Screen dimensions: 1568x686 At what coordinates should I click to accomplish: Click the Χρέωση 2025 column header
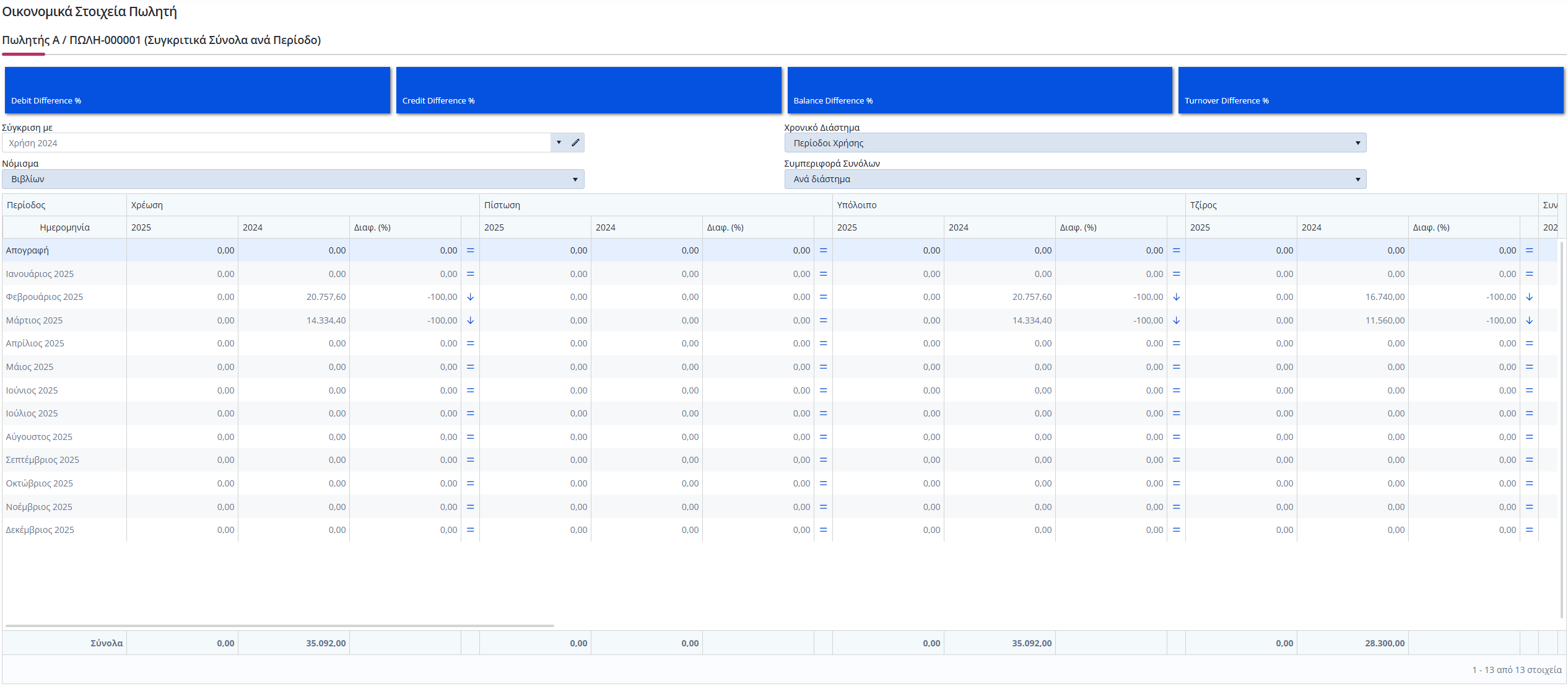[x=182, y=227]
